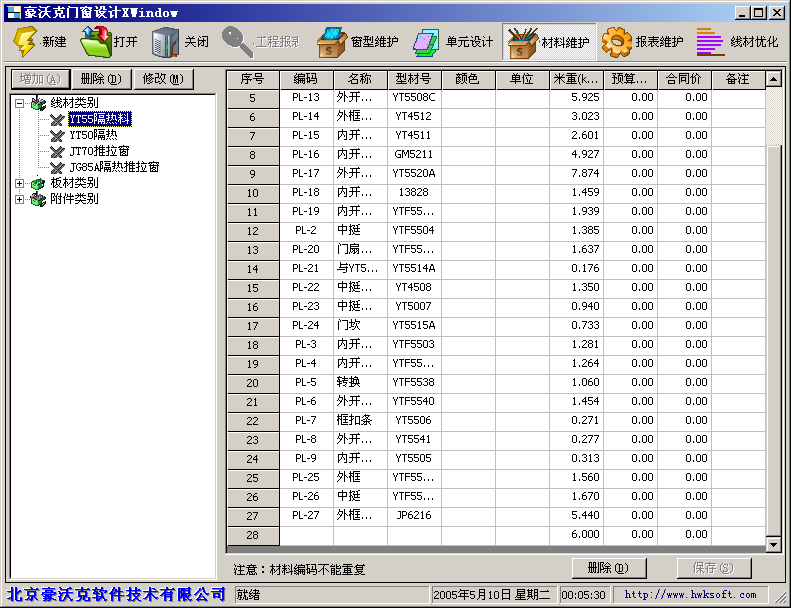Click the 线材类别 category icon

pyautogui.click(x=38, y=103)
